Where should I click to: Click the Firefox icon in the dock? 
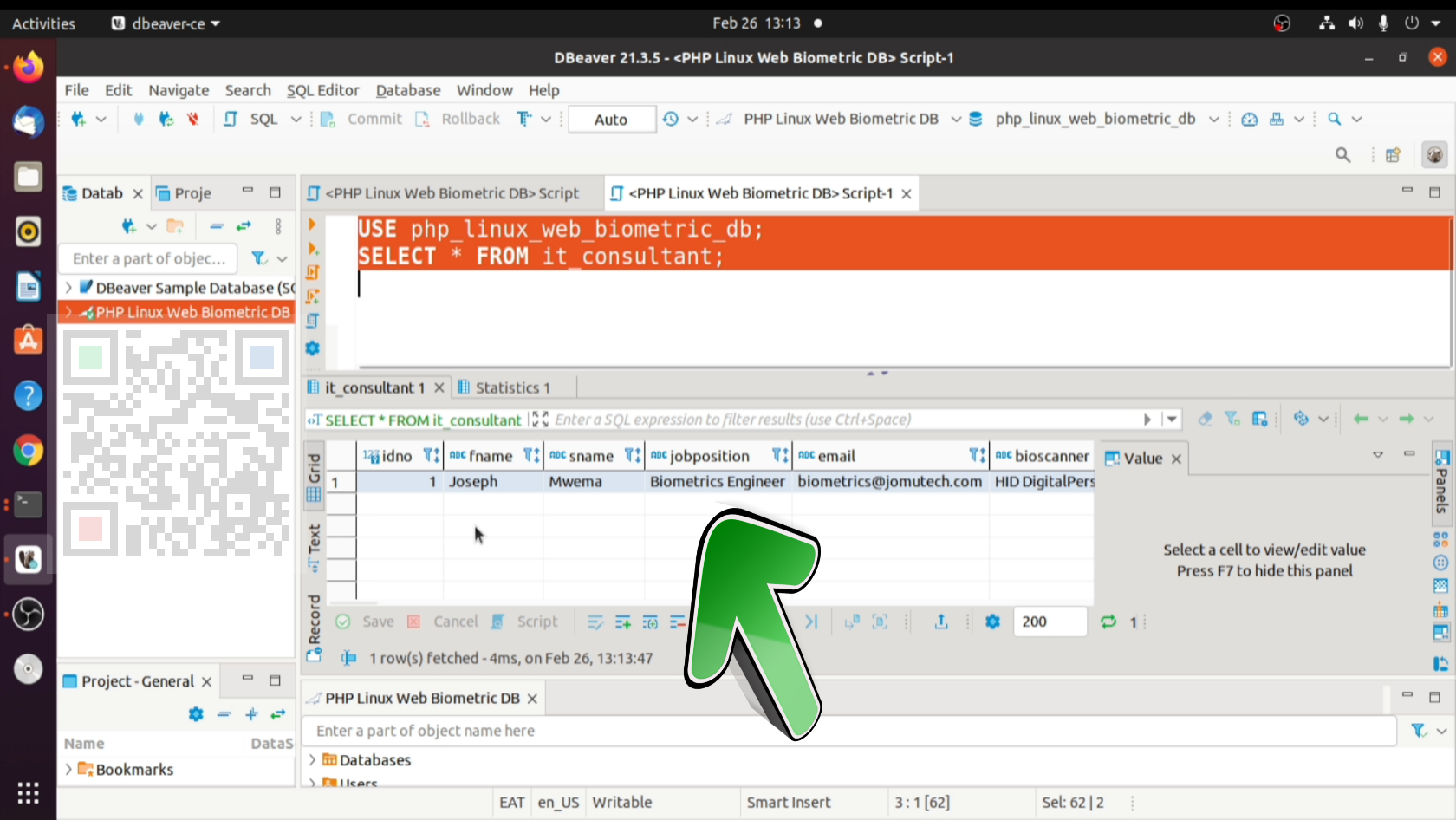click(x=28, y=67)
